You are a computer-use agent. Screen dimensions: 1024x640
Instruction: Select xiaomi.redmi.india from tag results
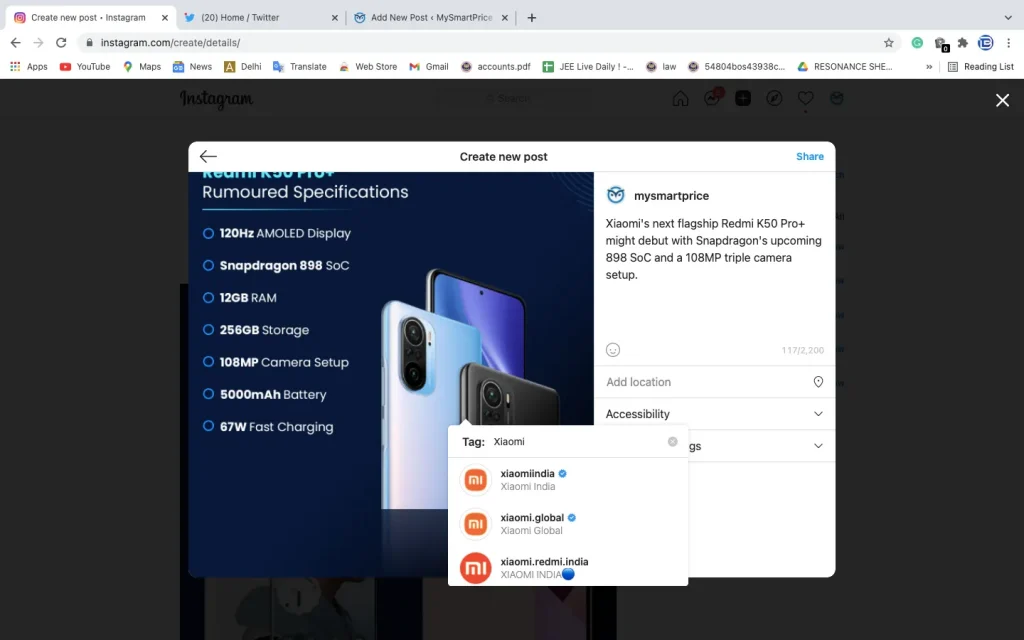click(568, 568)
